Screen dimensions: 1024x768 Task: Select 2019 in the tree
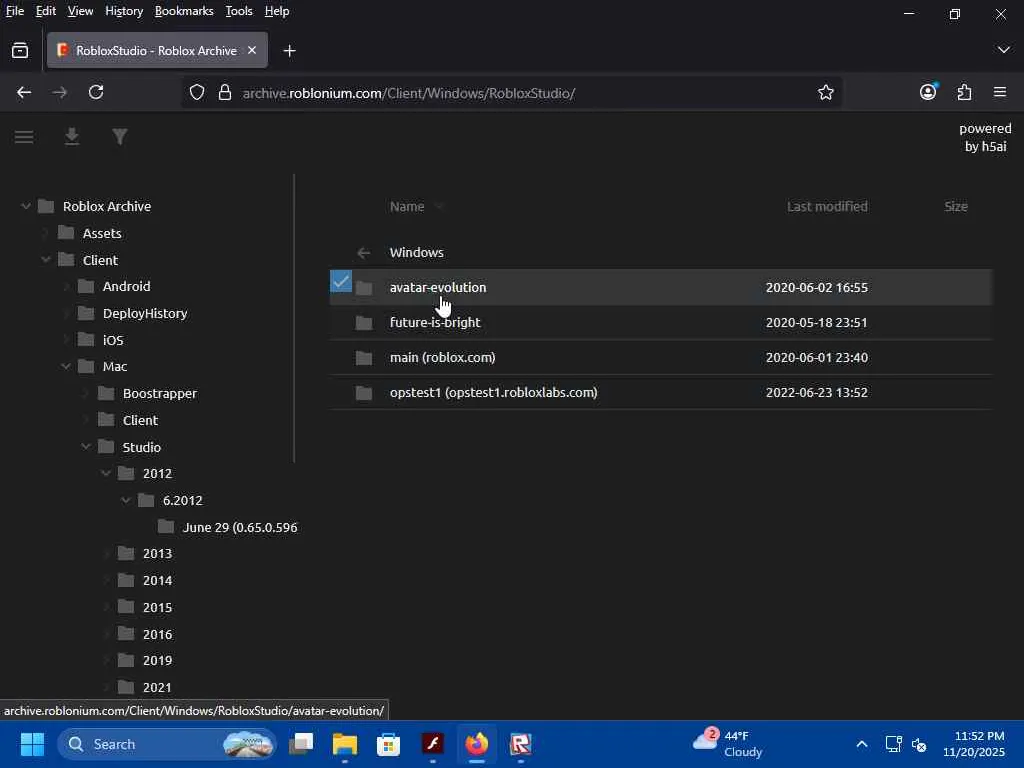tap(157, 660)
